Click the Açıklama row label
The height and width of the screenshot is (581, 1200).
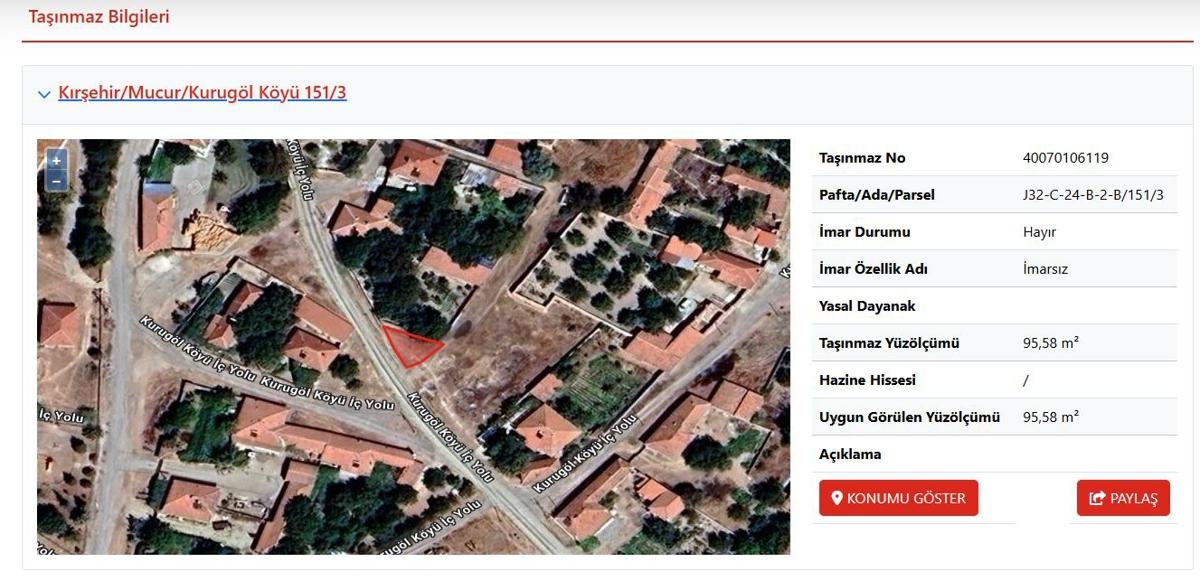click(850, 454)
